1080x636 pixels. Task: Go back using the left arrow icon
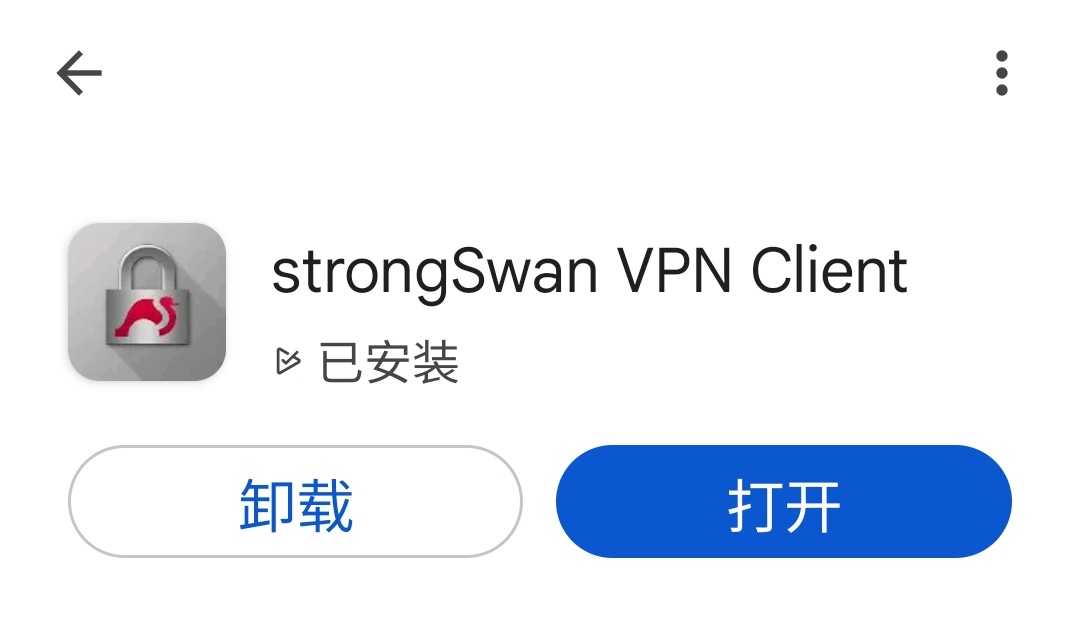(x=79, y=72)
